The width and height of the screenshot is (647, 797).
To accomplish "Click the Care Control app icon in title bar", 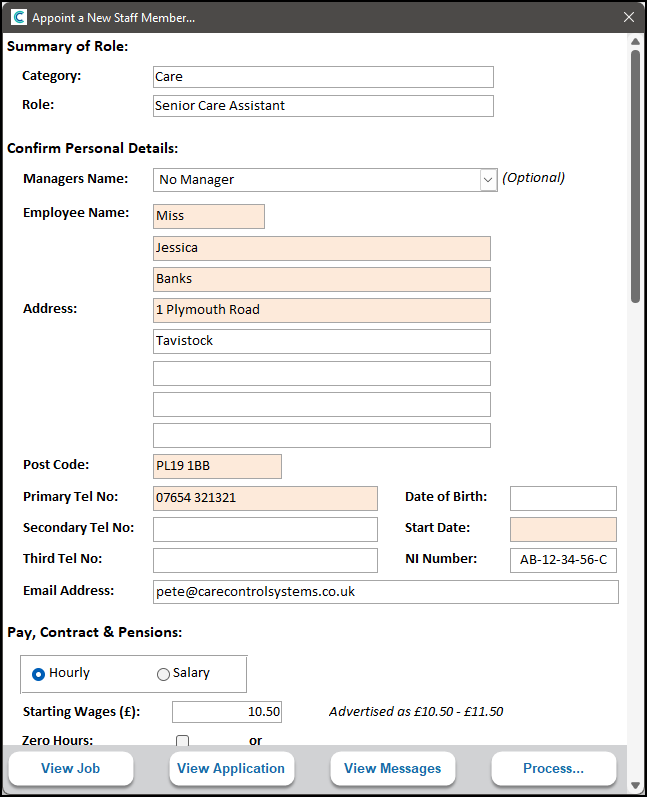I will point(18,17).
